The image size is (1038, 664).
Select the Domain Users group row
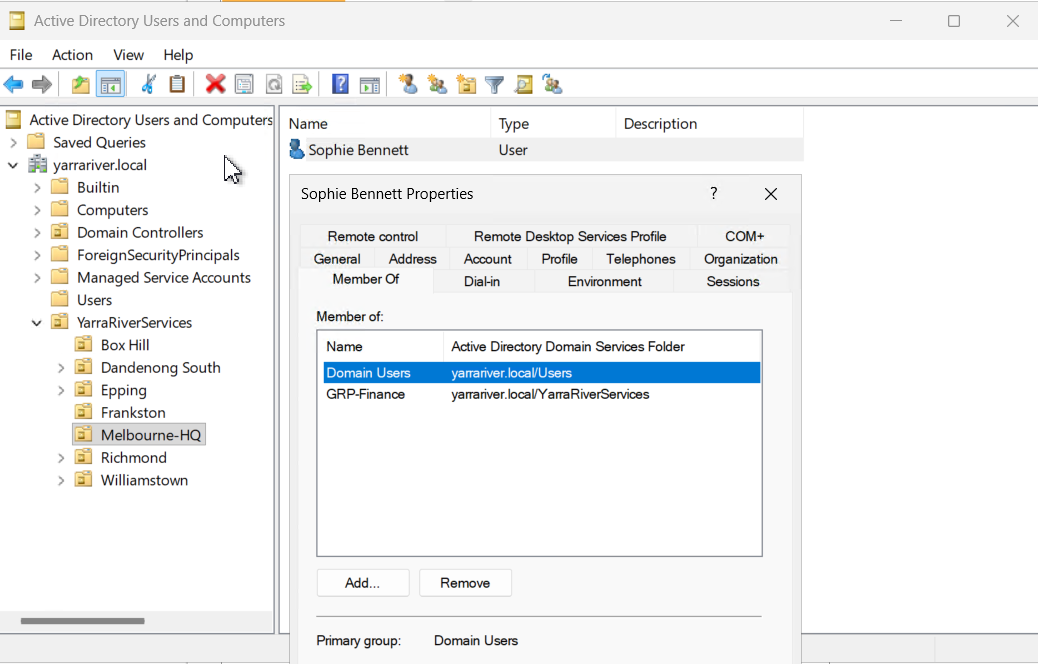pyautogui.click(x=542, y=373)
